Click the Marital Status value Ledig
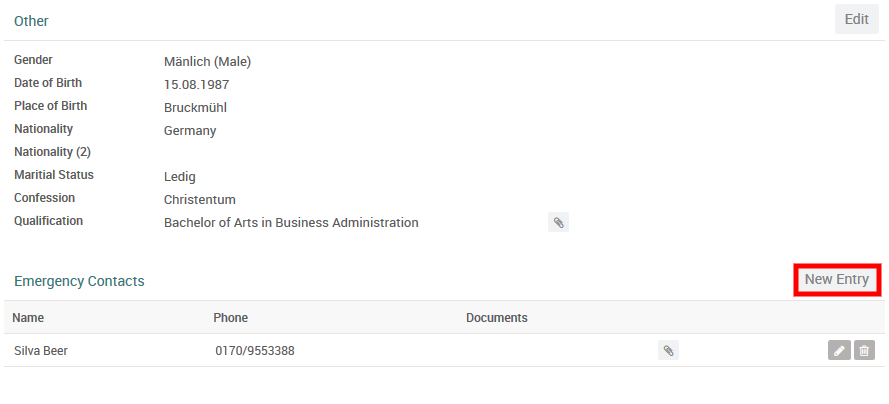The width and height of the screenshot is (889, 404). [180, 177]
